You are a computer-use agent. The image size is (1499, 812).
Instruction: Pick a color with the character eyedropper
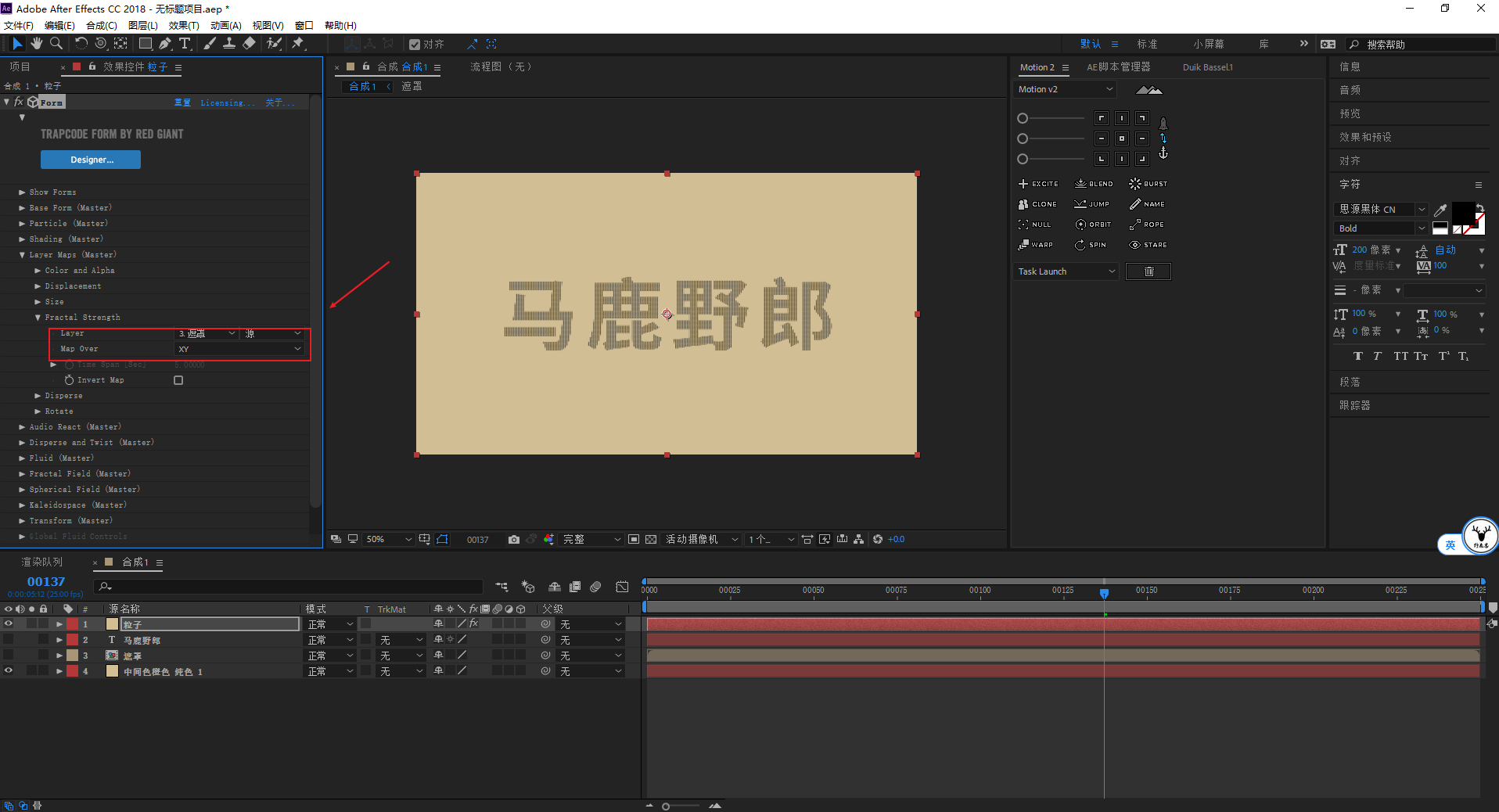coord(1440,210)
